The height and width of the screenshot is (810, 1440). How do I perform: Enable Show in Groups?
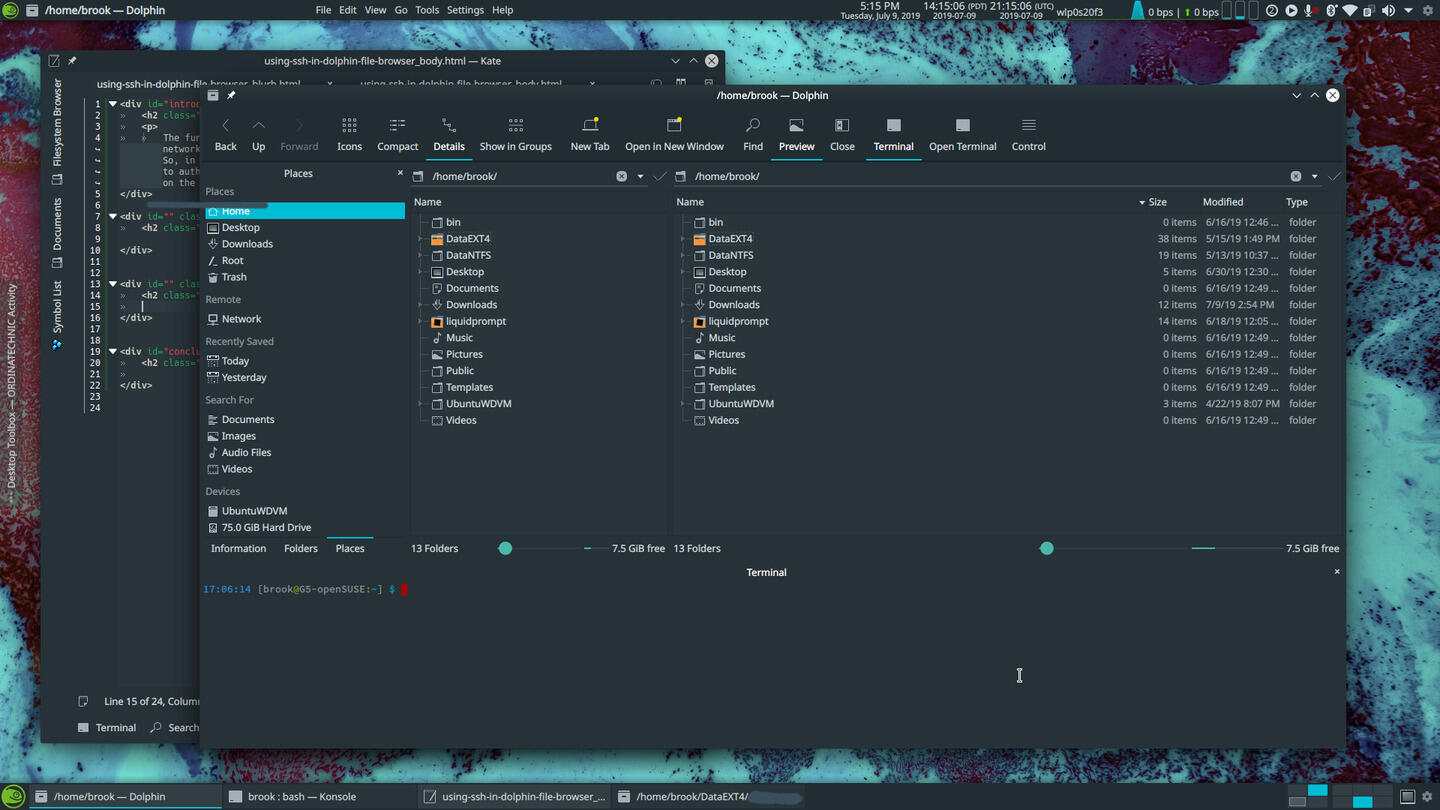click(x=515, y=133)
